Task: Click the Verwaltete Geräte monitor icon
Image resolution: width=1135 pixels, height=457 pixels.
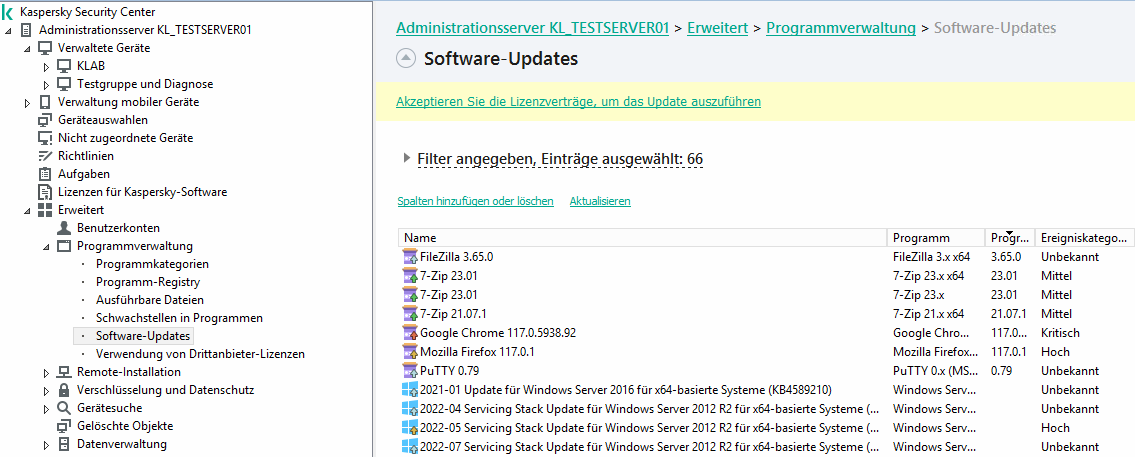Action: (45, 48)
